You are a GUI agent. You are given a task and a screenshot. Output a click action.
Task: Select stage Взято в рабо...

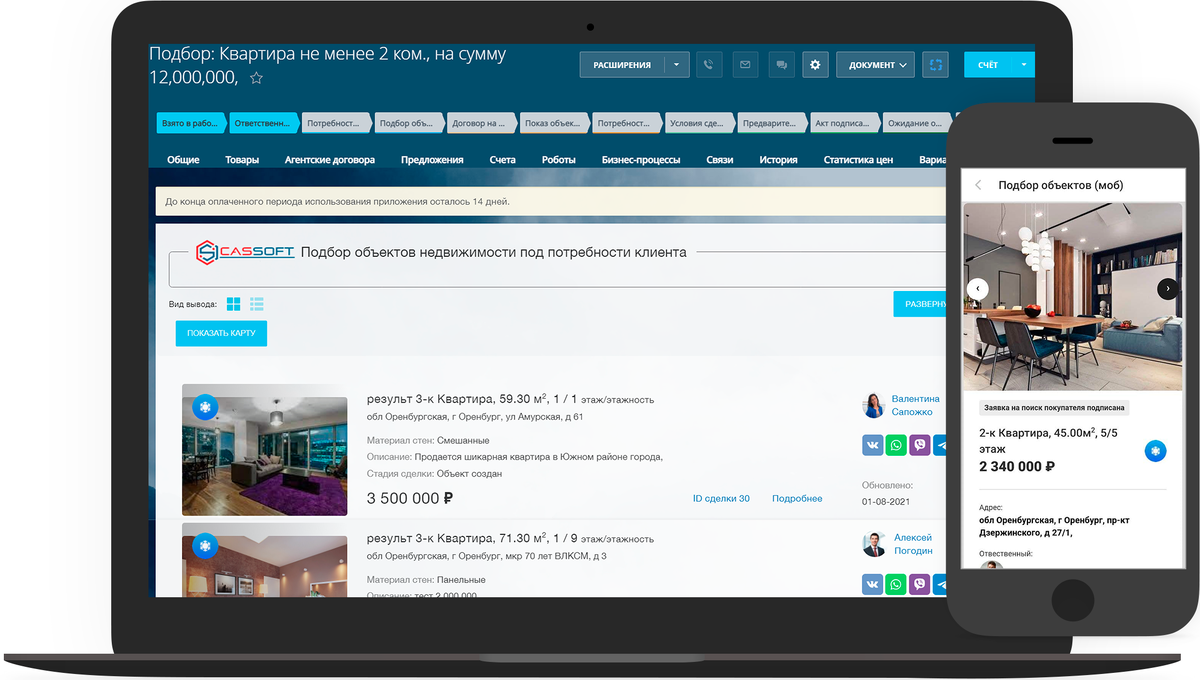191,123
